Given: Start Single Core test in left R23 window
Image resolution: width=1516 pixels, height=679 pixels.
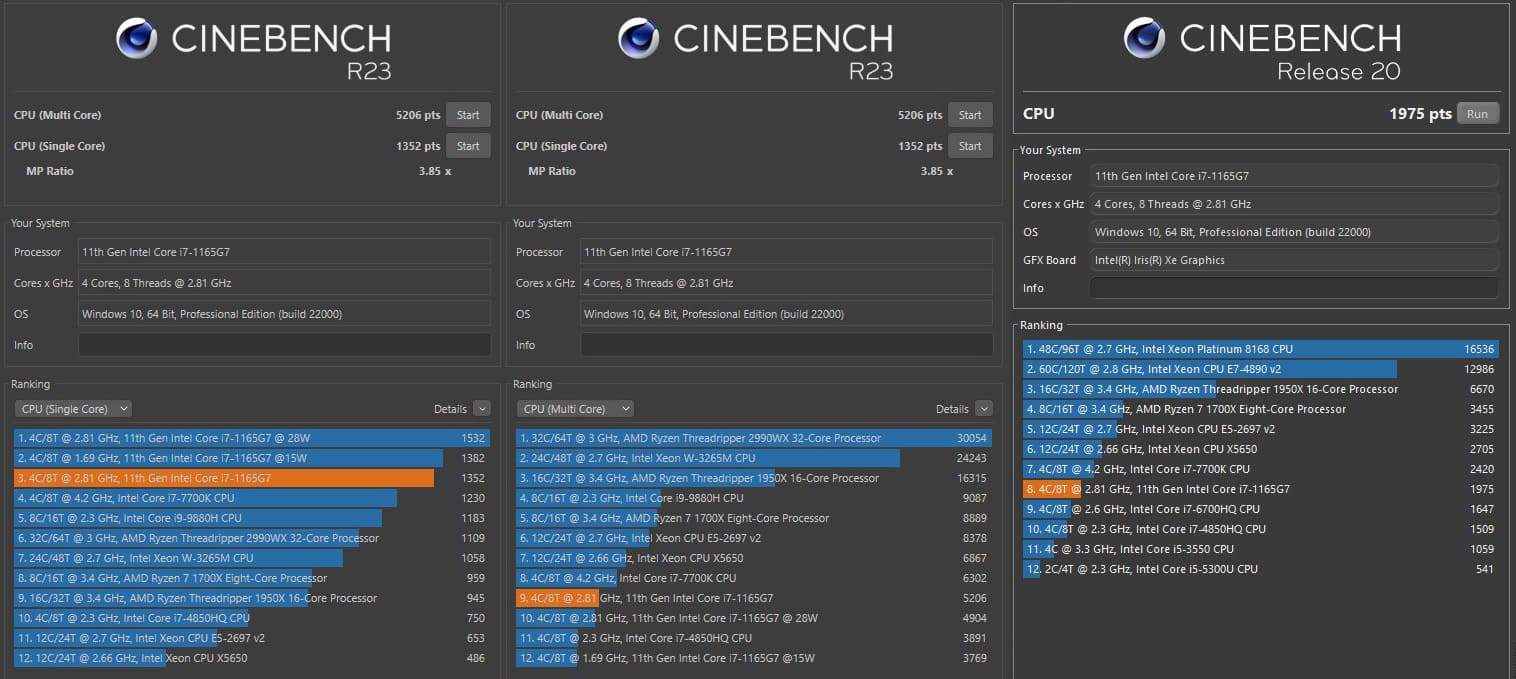Looking at the screenshot, I should point(468,146).
